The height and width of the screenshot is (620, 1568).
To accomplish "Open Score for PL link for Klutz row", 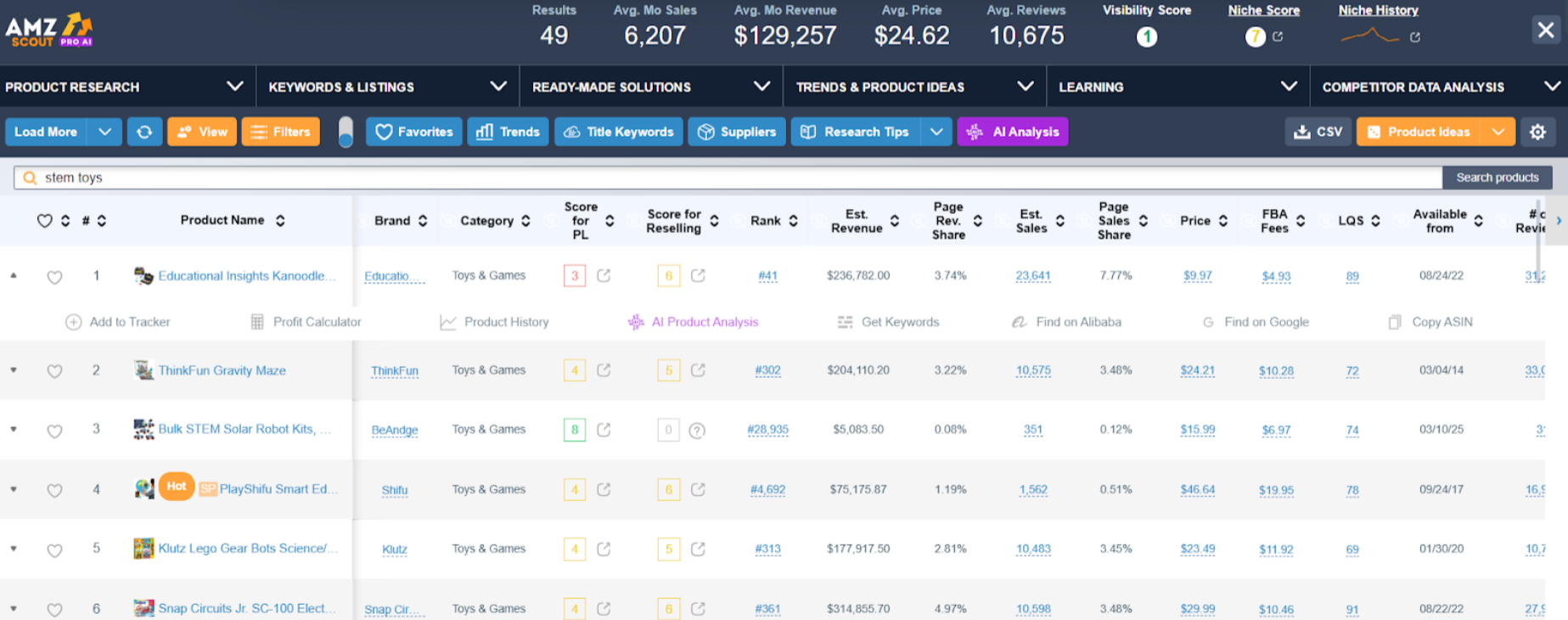I will pos(604,549).
